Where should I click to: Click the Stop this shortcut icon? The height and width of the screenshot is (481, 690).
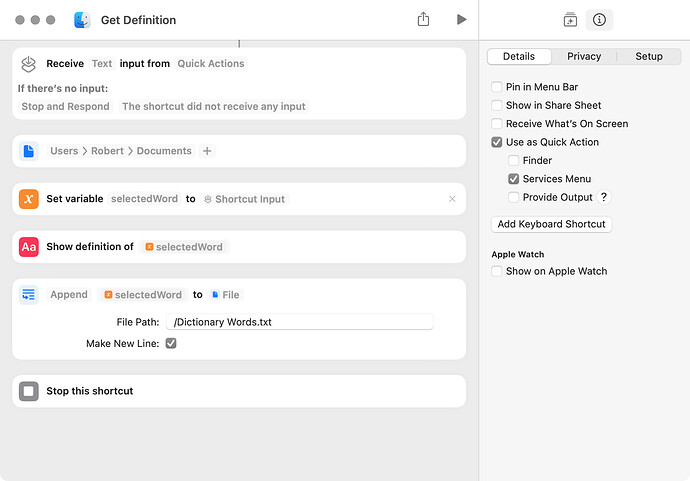(x=29, y=391)
